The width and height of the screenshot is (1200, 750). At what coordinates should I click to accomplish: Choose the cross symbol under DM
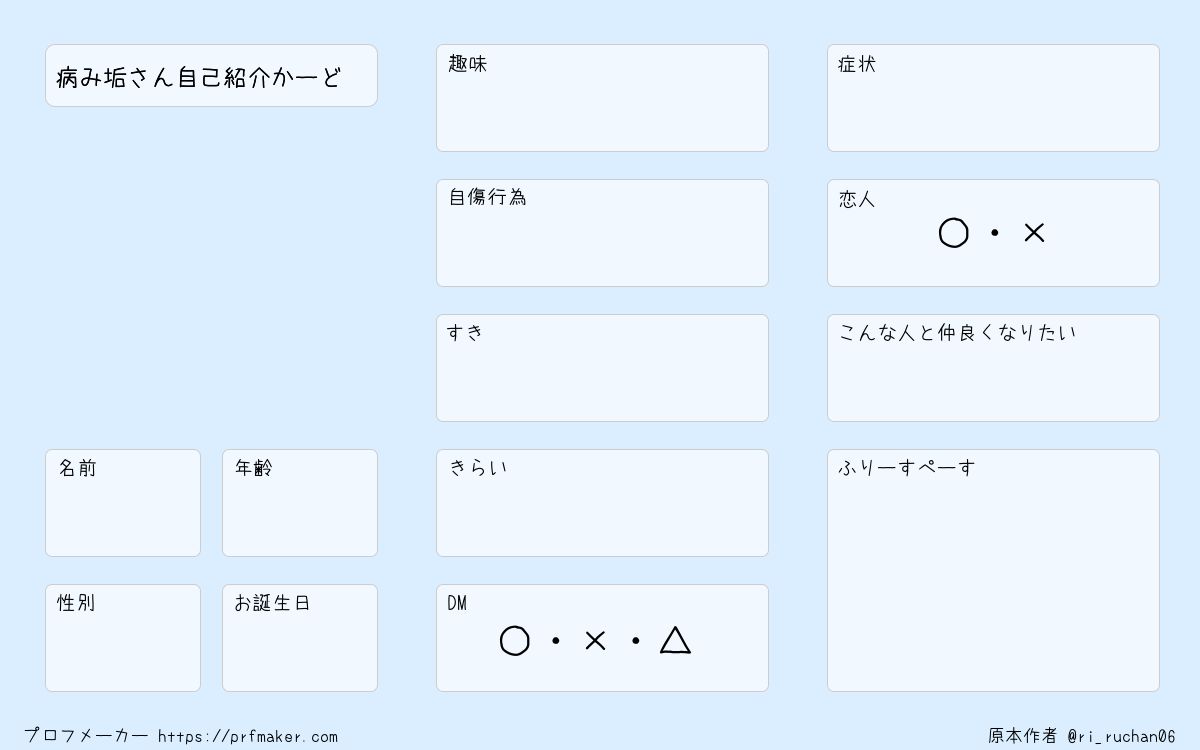(x=595, y=641)
